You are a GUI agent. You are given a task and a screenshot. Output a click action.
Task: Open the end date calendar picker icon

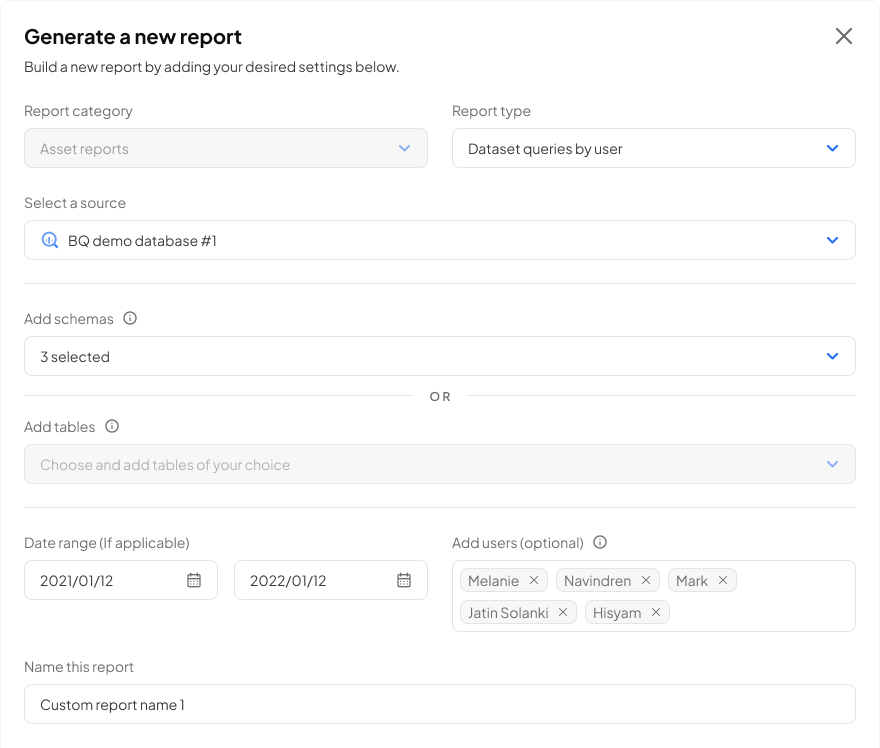coord(404,580)
